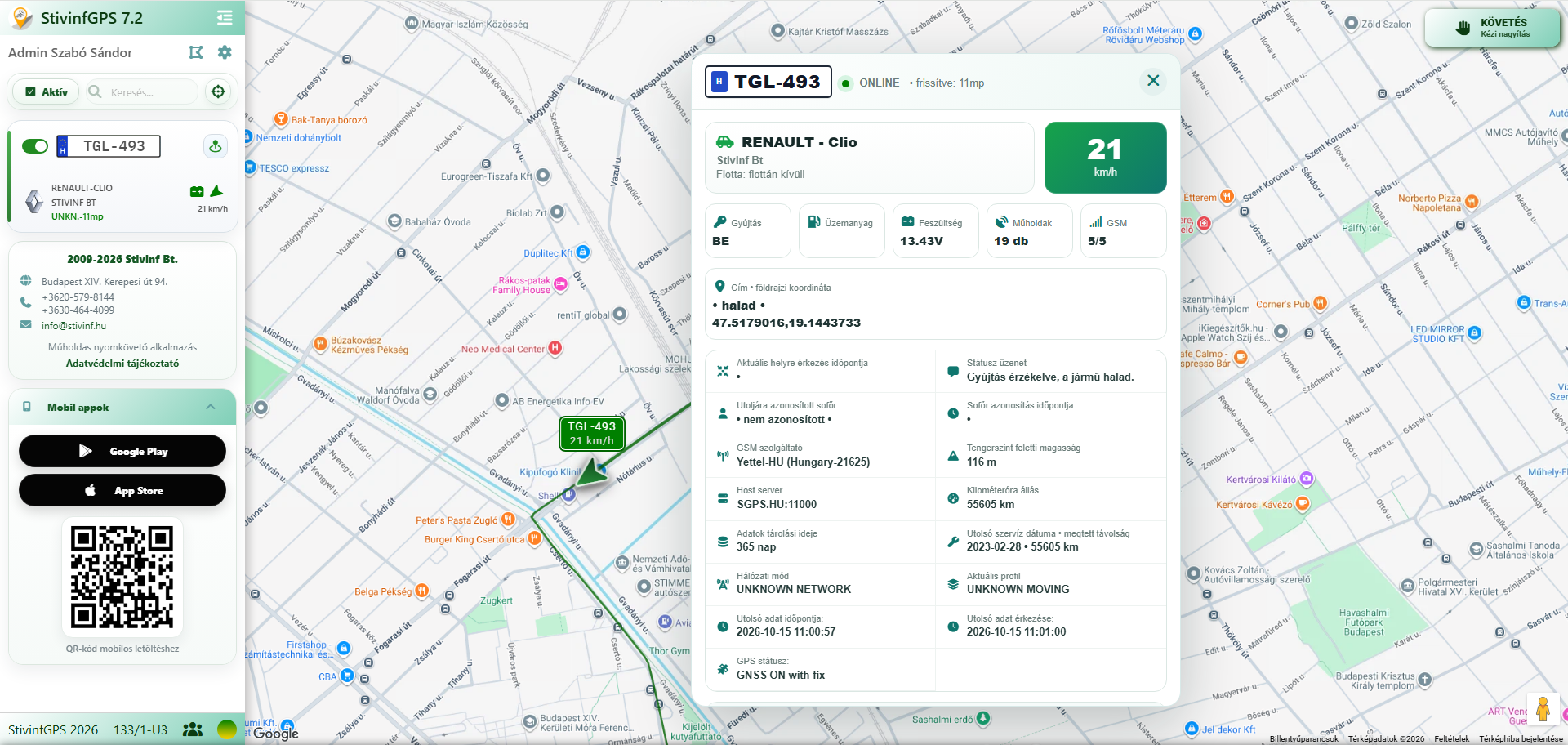Click the Térképhiba bejelentése link
Image resolution: width=1568 pixels, height=745 pixels.
pos(1521,738)
